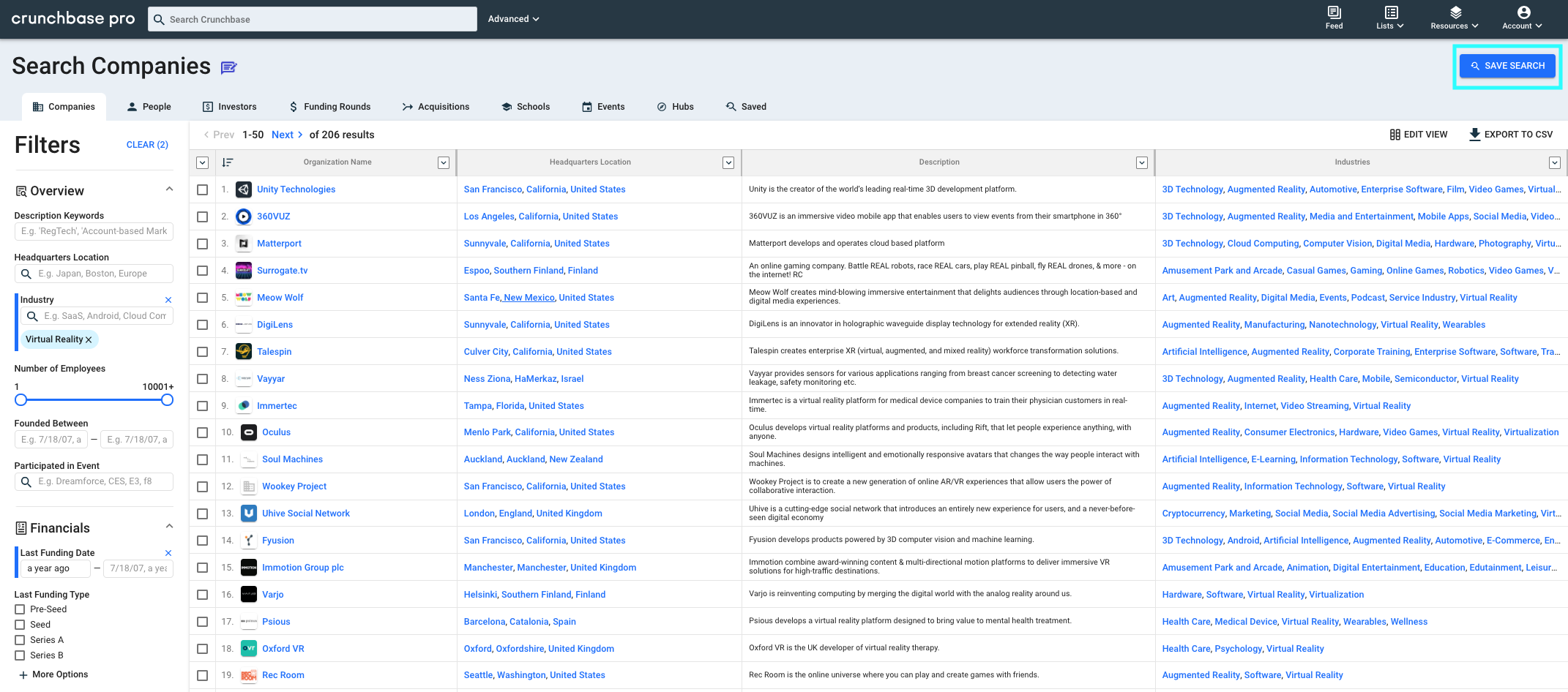The height and width of the screenshot is (692, 1568).
Task: Check the Seed funding type
Action: (x=20, y=625)
